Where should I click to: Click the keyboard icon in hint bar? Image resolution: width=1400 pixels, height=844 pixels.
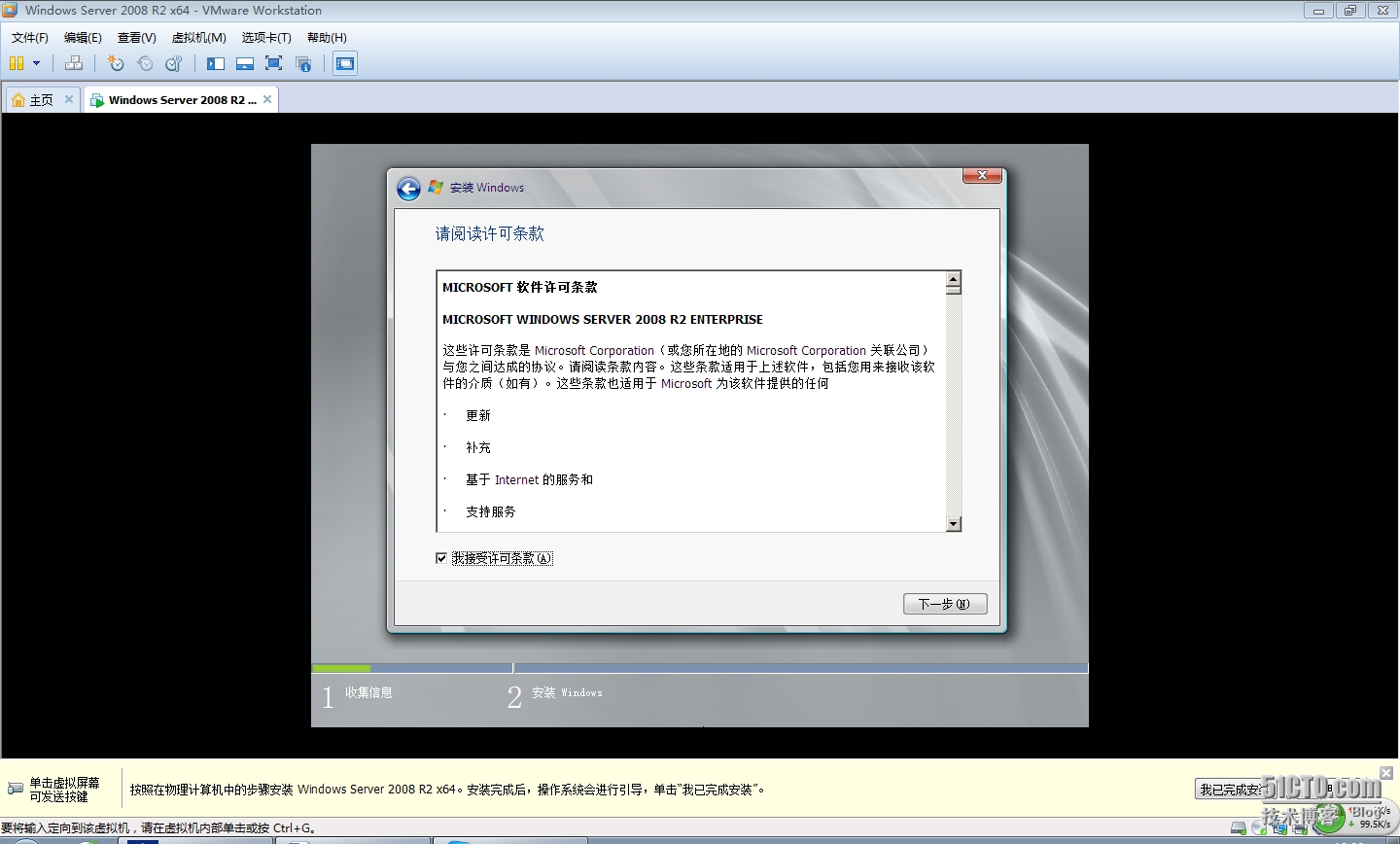[15, 789]
